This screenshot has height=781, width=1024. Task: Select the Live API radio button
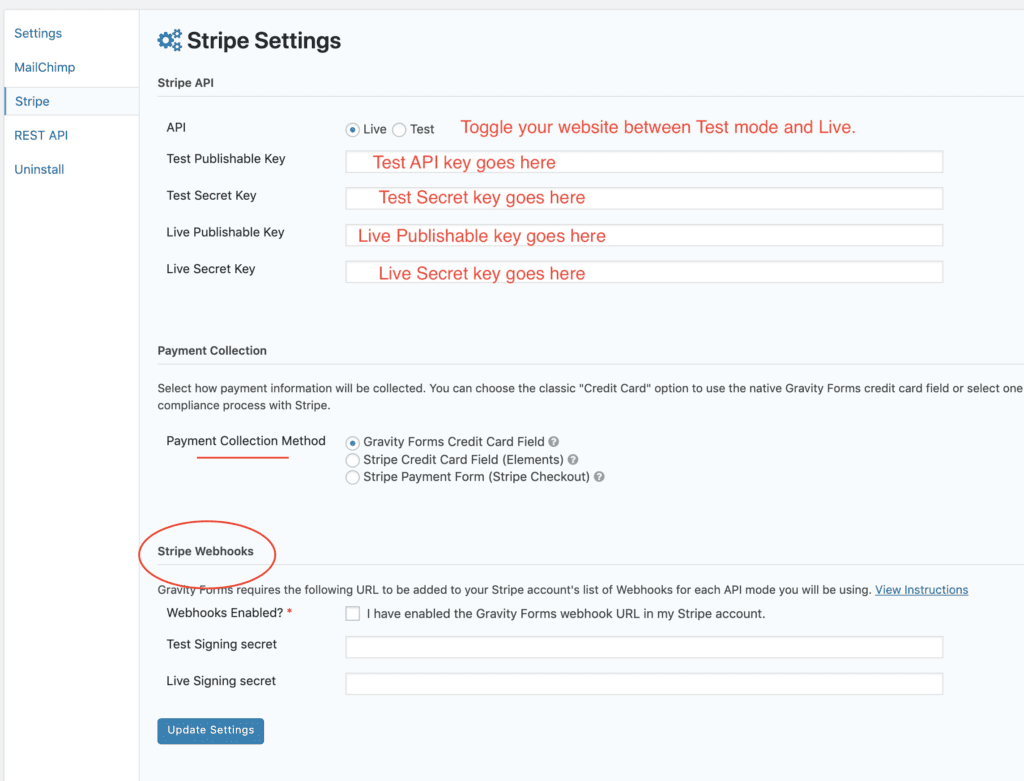tap(353, 130)
